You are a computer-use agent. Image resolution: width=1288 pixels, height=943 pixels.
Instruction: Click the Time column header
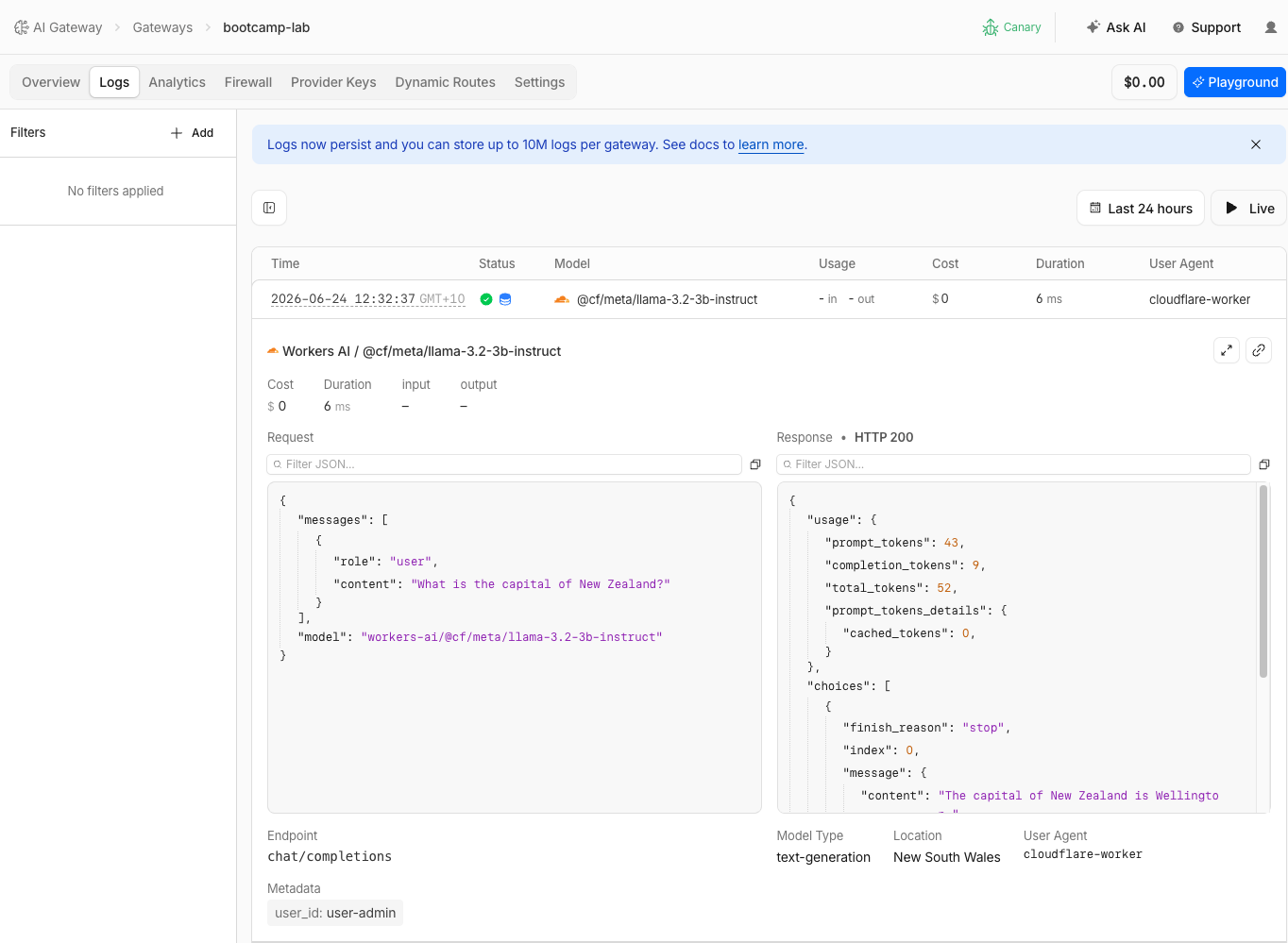click(x=285, y=263)
